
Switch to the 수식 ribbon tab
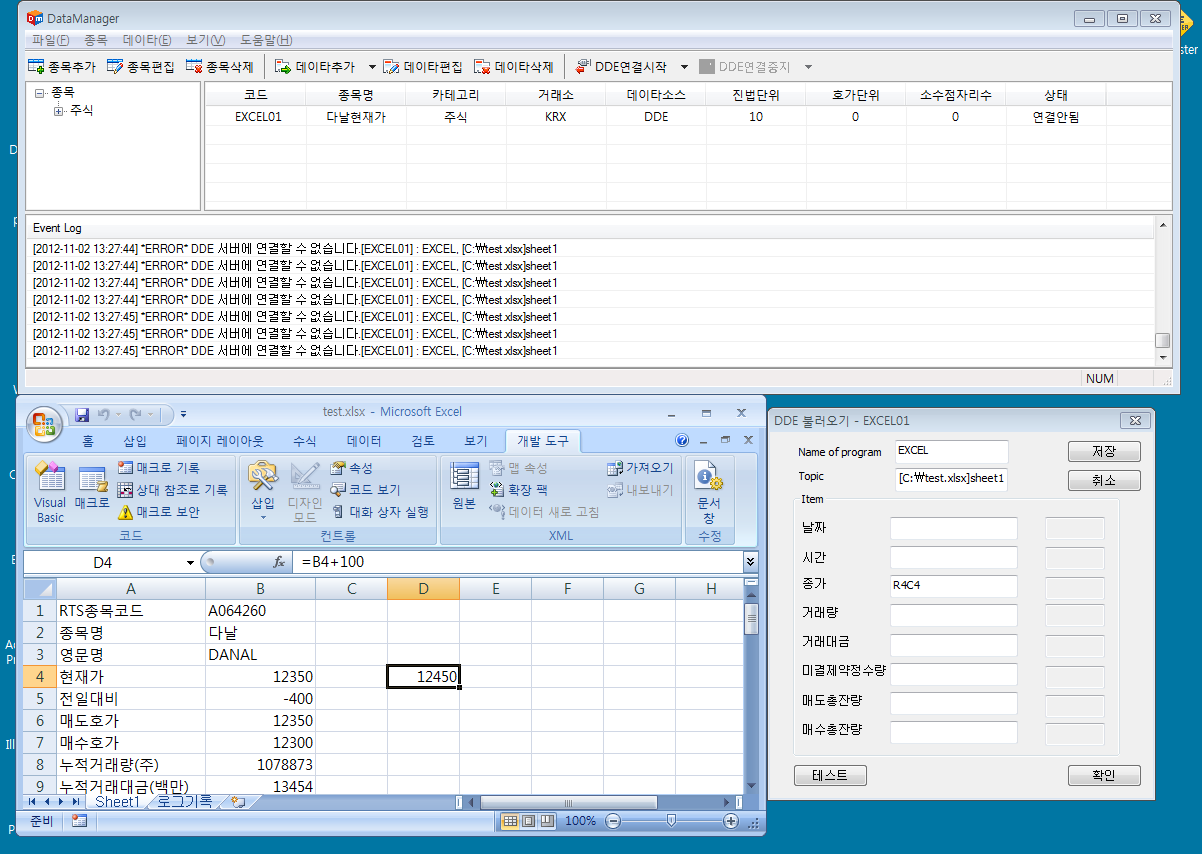pos(304,441)
